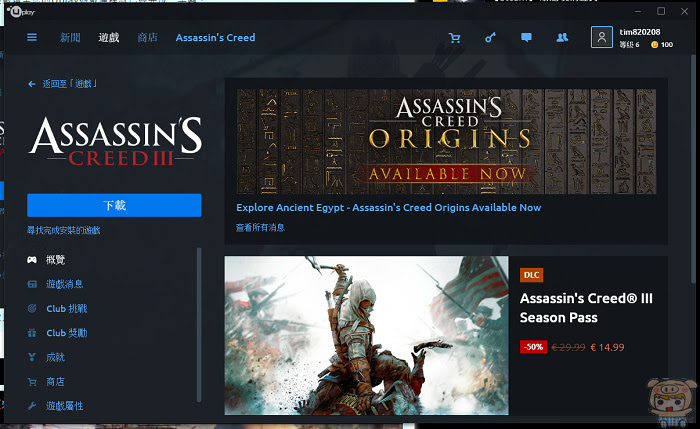The image size is (700, 429).
Task: Click the blue 下載 download button
Action: click(x=114, y=205)
